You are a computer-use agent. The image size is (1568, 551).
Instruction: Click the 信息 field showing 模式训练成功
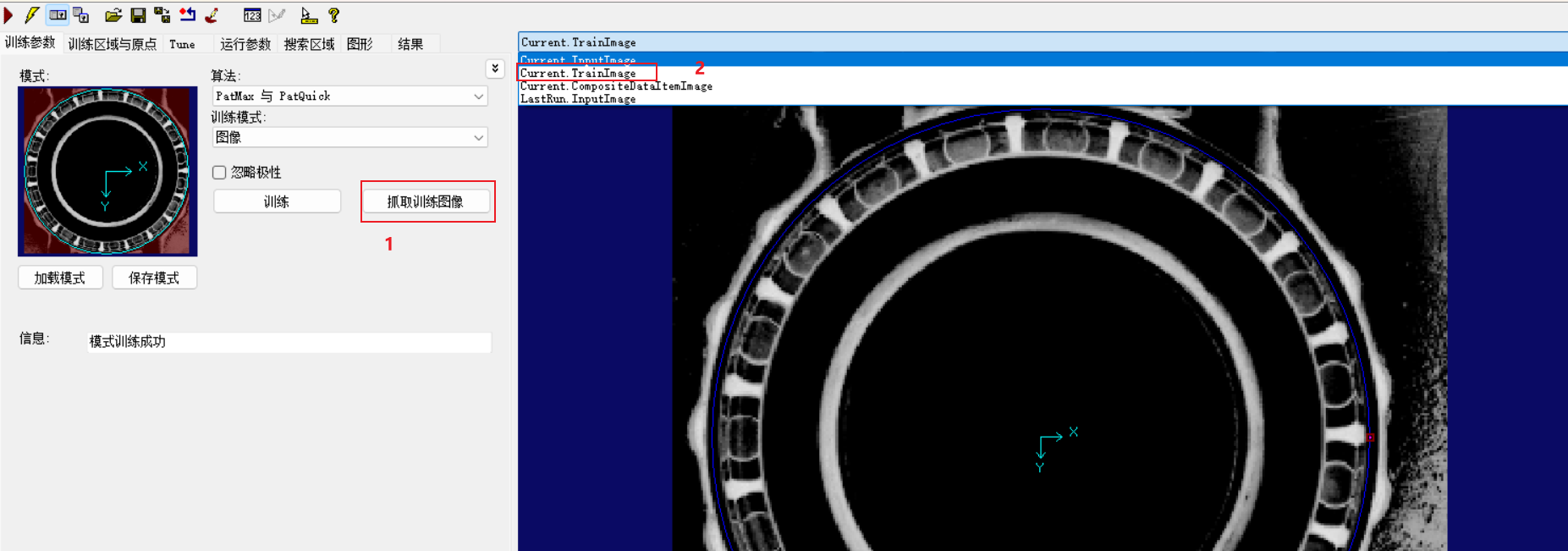tap(289, 341)
